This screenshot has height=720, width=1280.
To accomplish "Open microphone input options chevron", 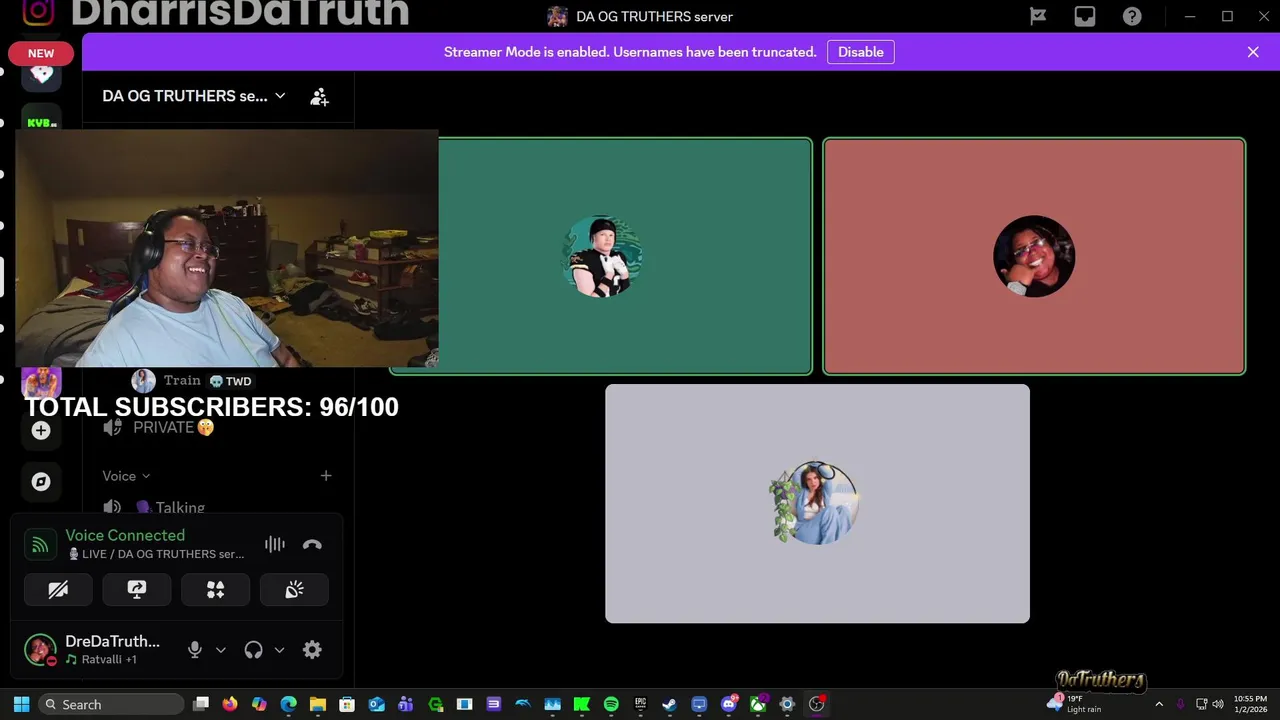I will 221,650.
